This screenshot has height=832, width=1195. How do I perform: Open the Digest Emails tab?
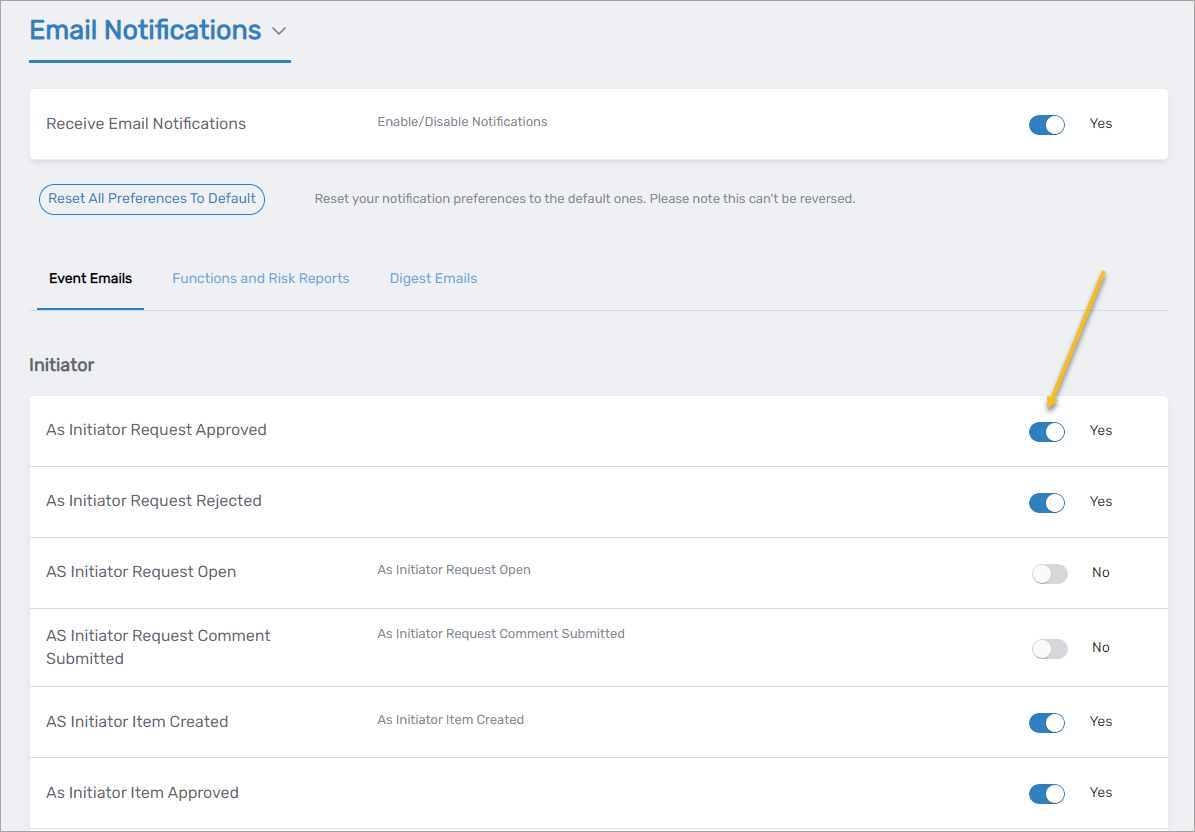click(x=433, y=279)
